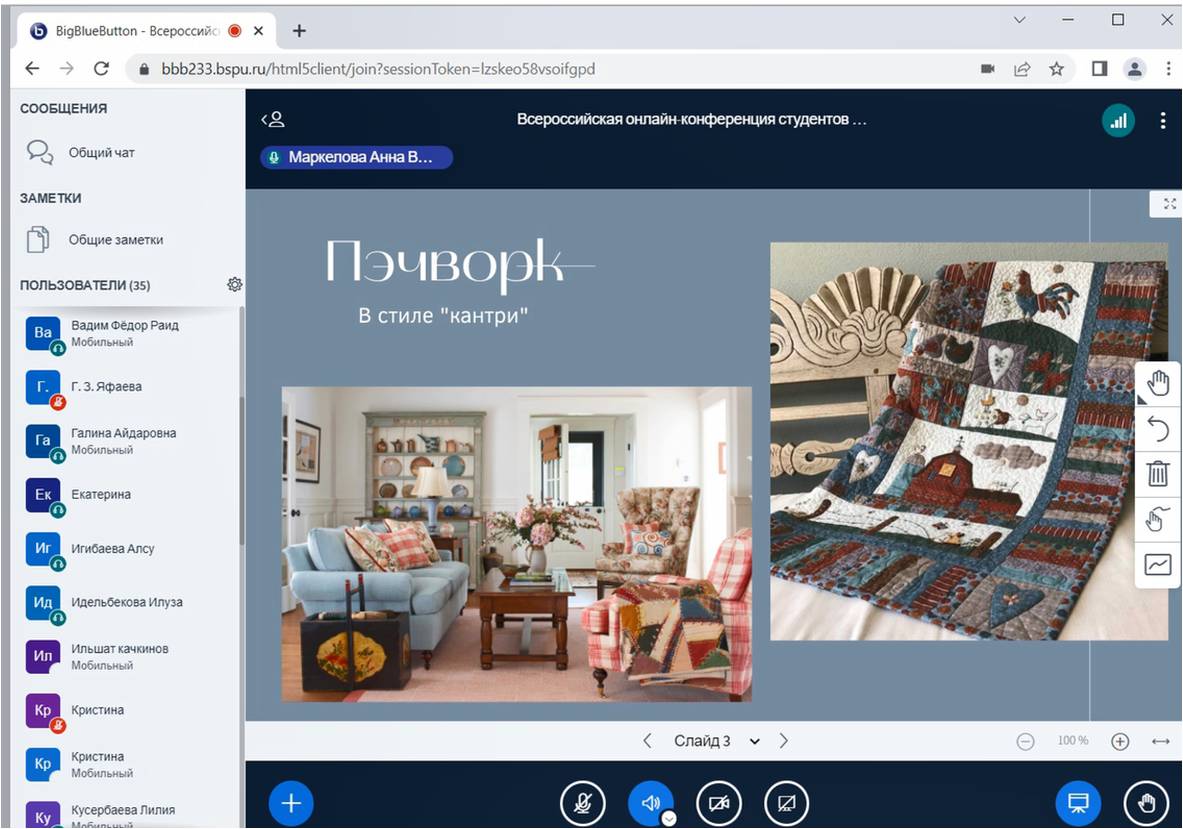Open manage users gear icon
The height and width of the screenshot is (829, 1183).
tap(235, 285)
